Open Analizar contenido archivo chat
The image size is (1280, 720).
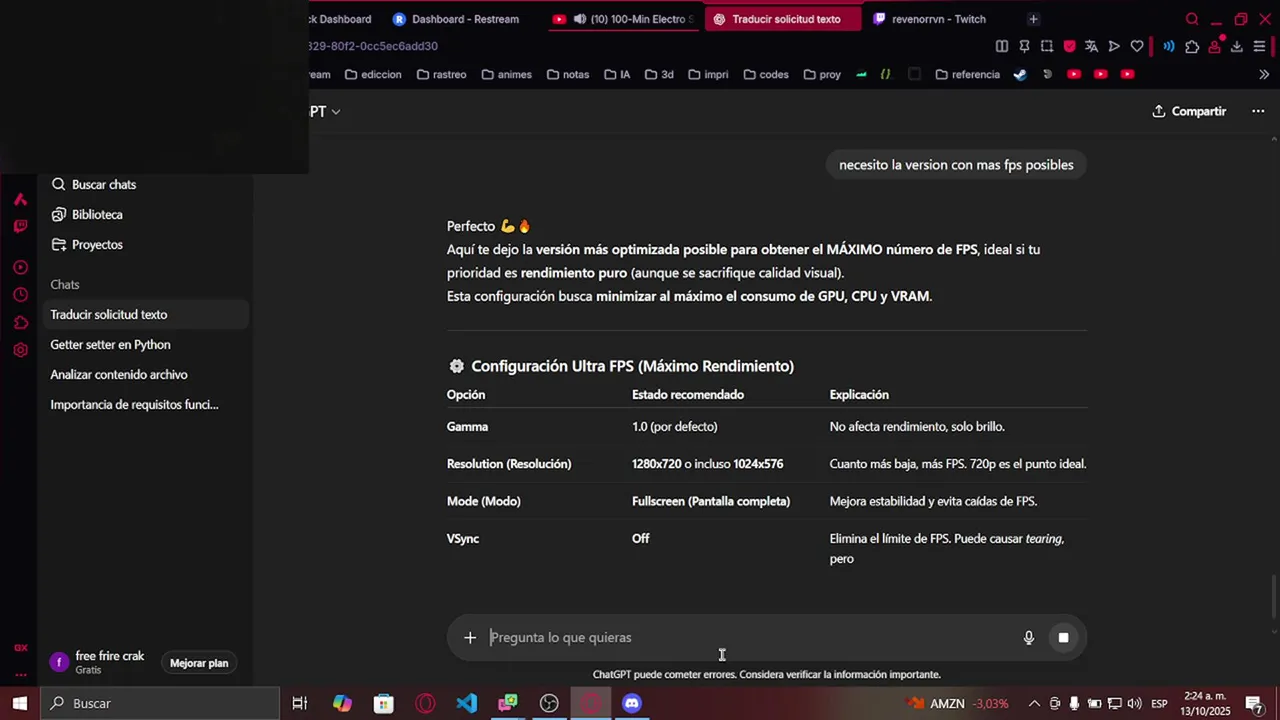pyautogui.click(x=145, y=375)
